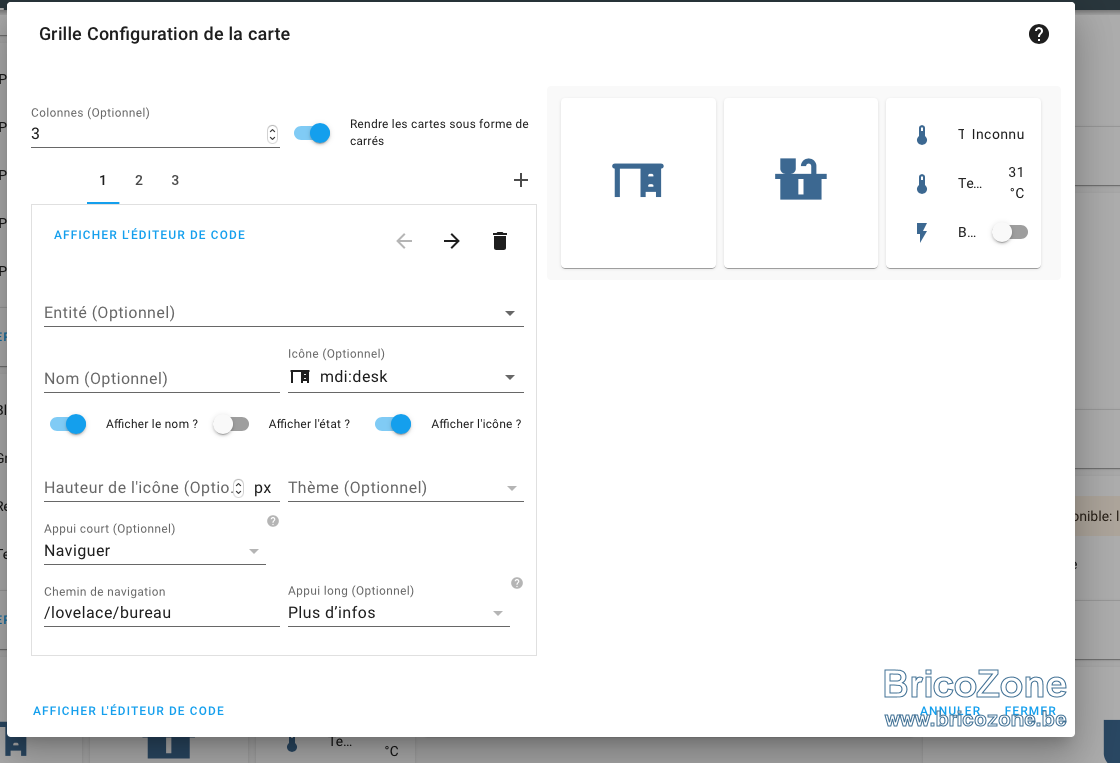The image size is (1120, 763).
Task: Click the lightning bolt icon in preview
Action: (x=922, y=232)
